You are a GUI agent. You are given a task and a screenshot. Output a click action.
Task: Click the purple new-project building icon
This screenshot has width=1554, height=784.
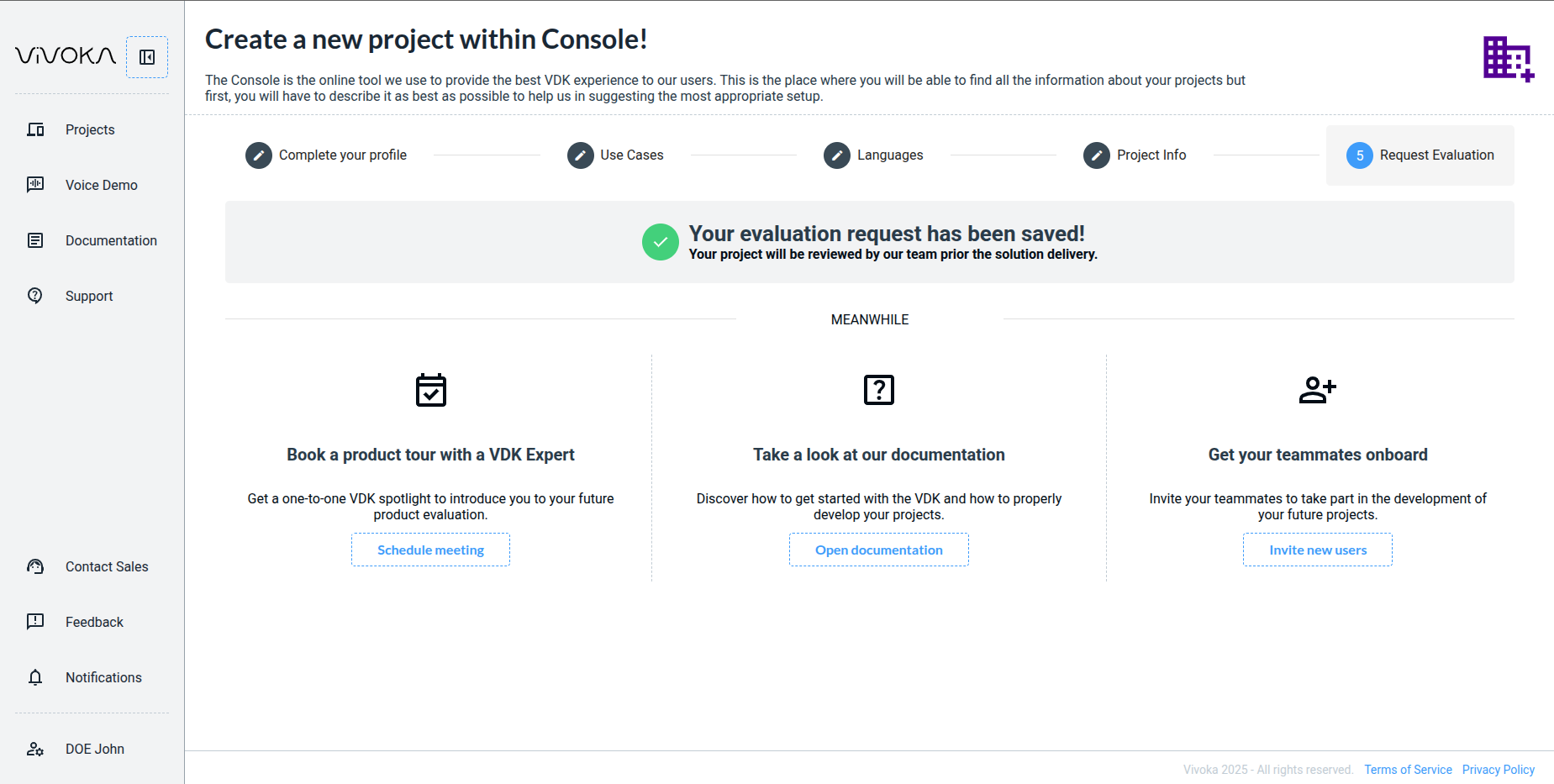[1508, 59]
